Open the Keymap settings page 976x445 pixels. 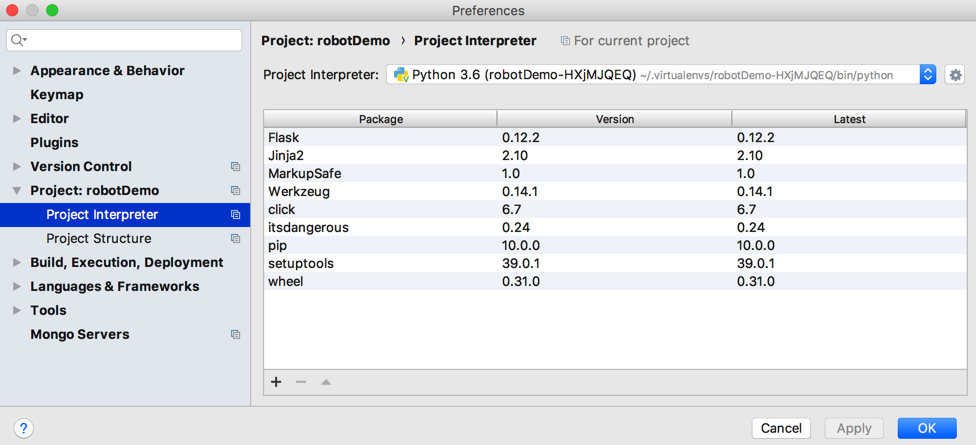tap(57, 95)
